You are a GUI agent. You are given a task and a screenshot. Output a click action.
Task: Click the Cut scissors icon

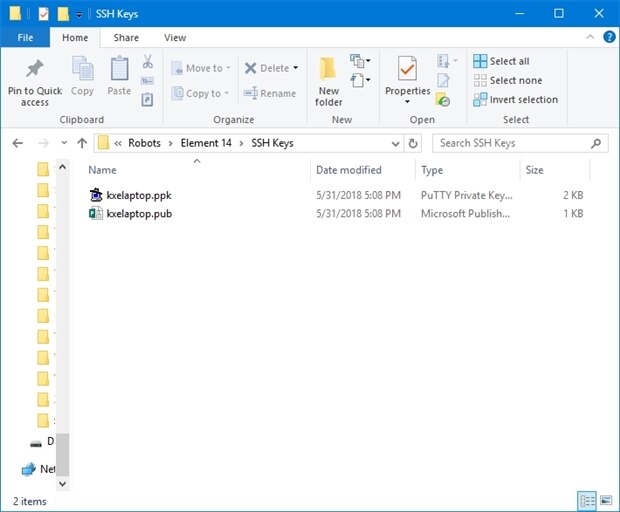tap(147, 61)
